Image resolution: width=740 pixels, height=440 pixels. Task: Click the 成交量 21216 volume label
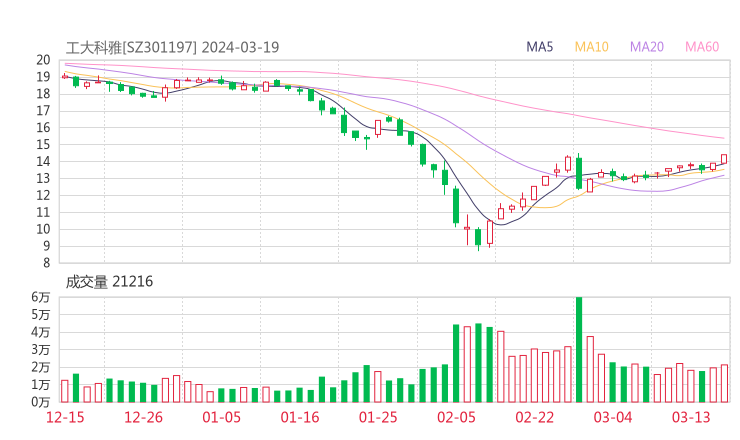tap(109, 282)
